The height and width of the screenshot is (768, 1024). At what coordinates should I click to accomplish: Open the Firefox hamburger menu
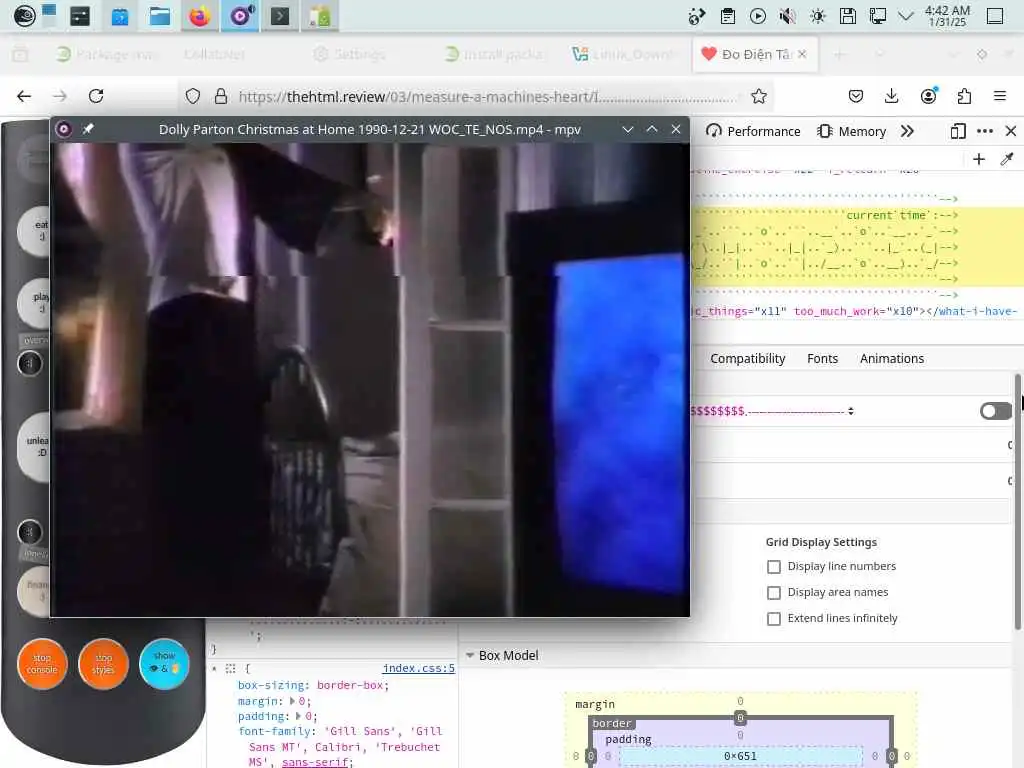1000,97
